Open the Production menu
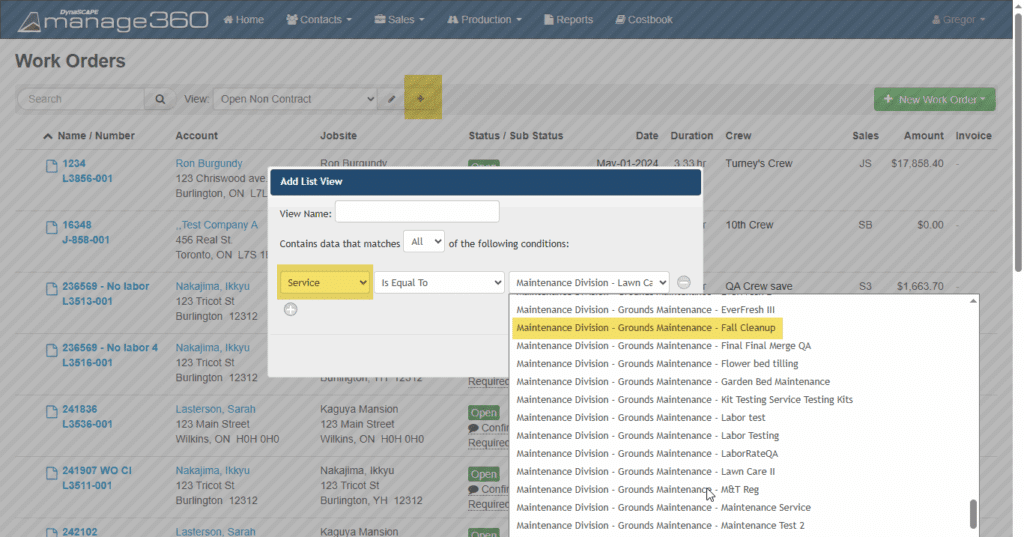 click(x=484, y=19)
